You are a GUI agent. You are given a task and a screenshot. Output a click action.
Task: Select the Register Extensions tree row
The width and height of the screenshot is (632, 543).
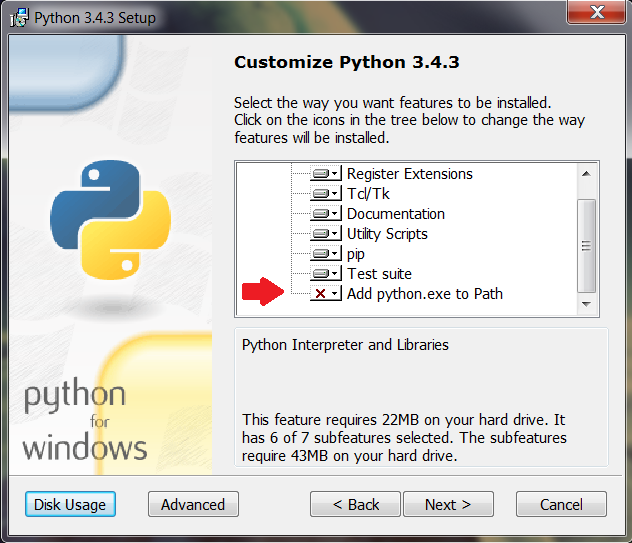point(410,174)
